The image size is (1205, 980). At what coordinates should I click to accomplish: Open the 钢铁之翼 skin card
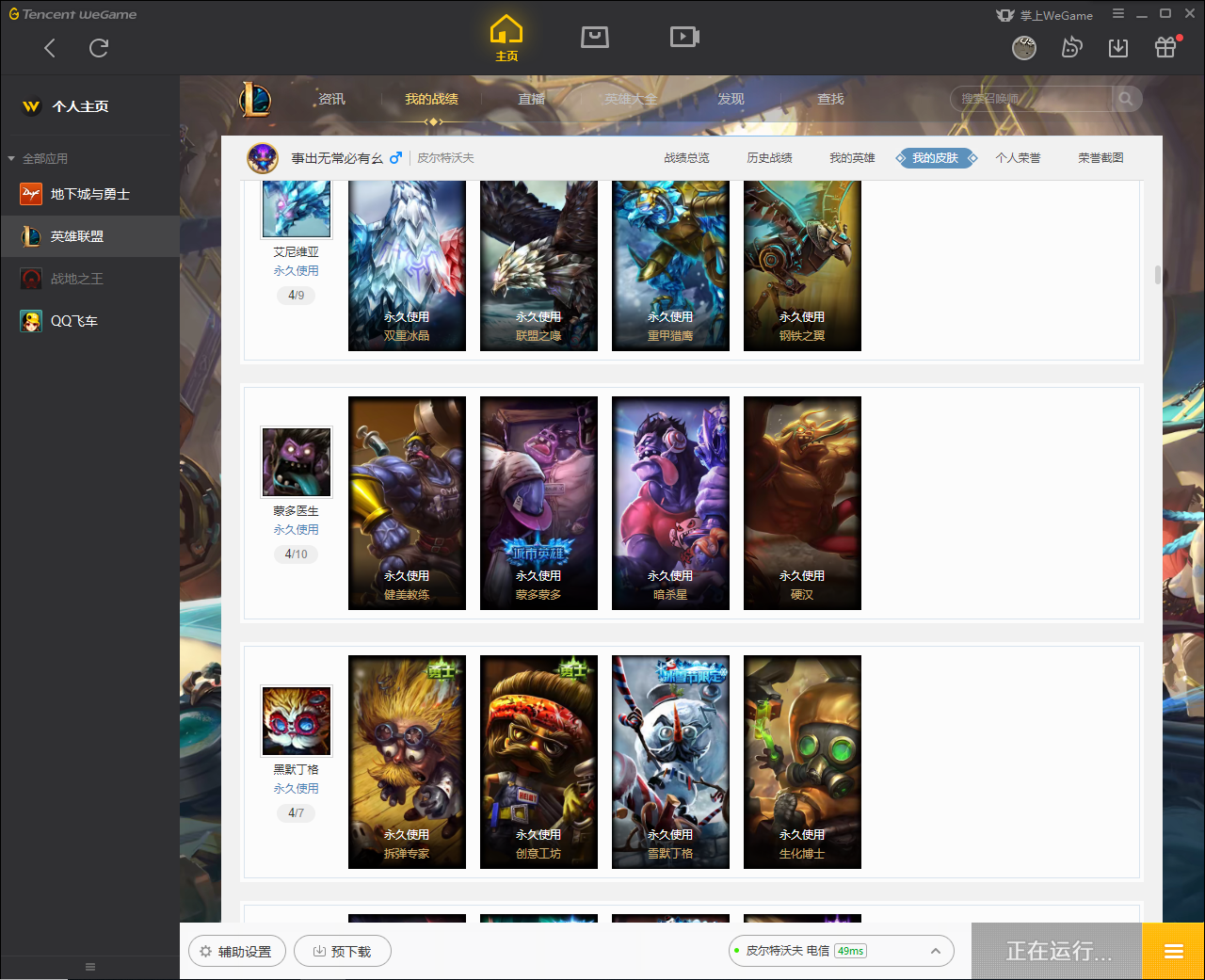pyautogui.click(x=802, y=265)
